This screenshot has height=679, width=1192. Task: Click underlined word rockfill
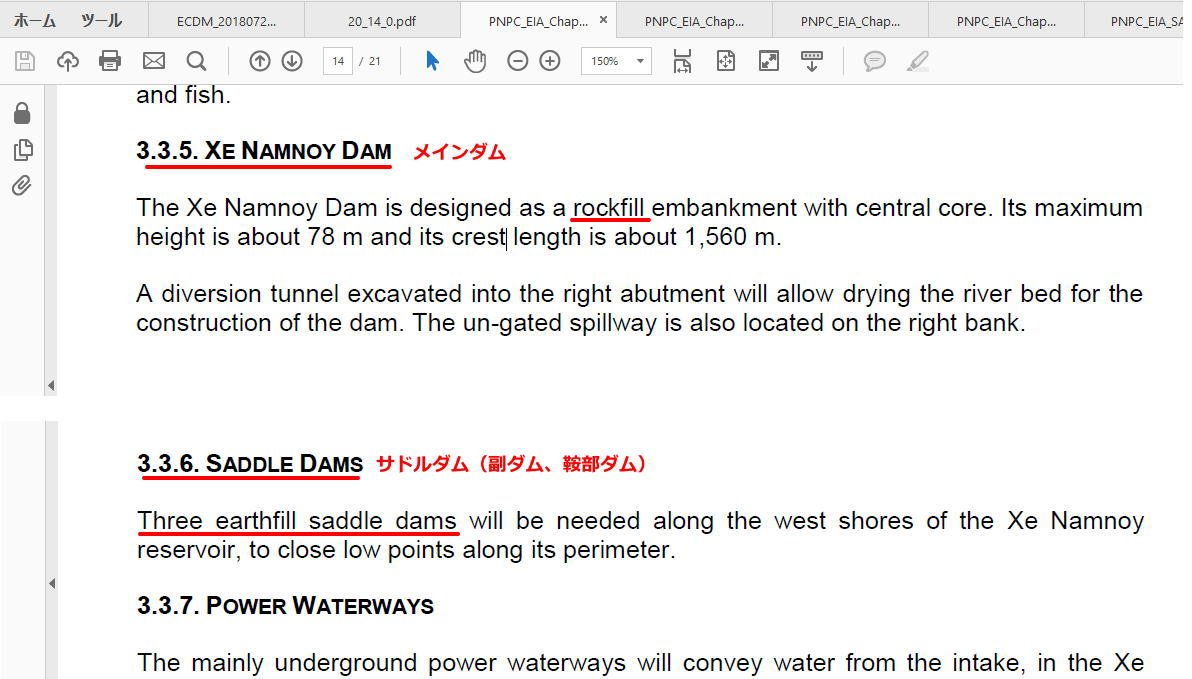coord(609,208)
